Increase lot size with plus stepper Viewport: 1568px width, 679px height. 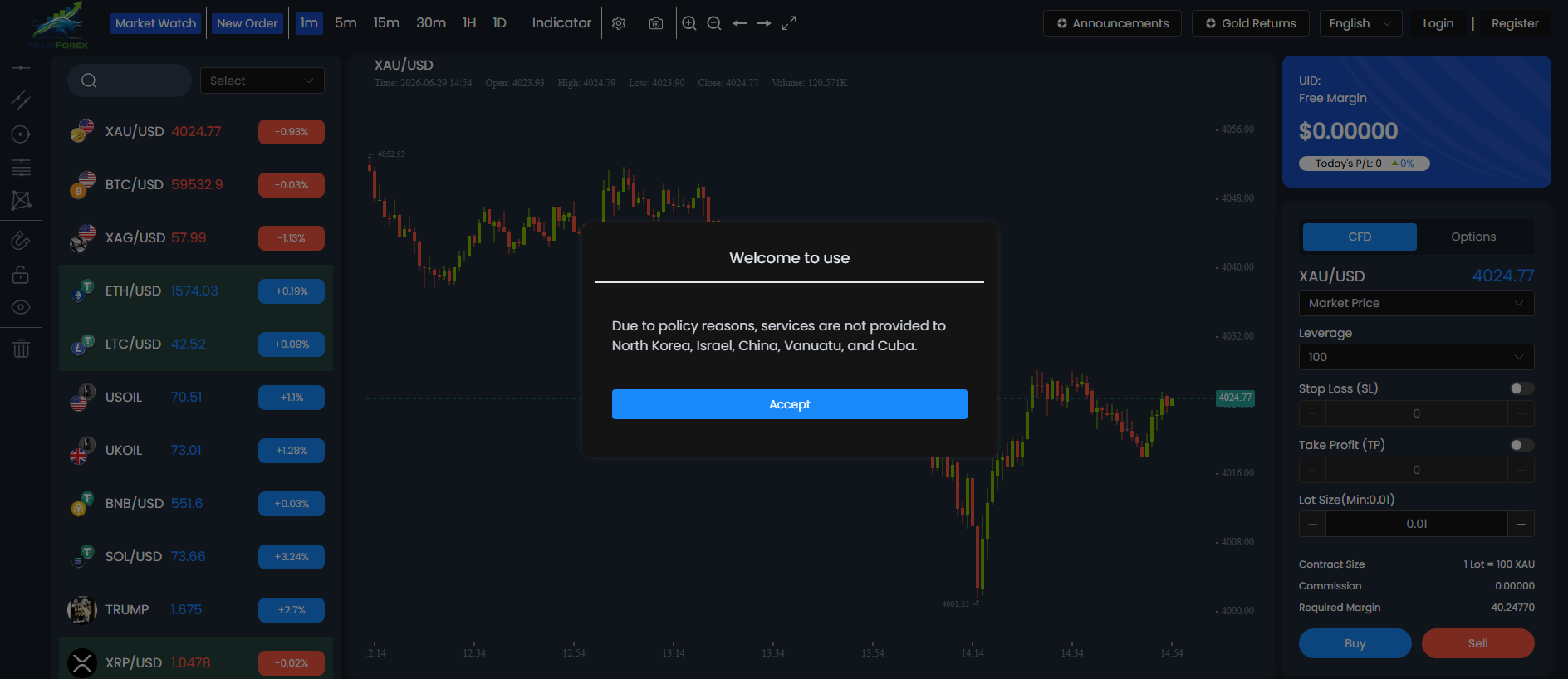[x=1521, y=524]
